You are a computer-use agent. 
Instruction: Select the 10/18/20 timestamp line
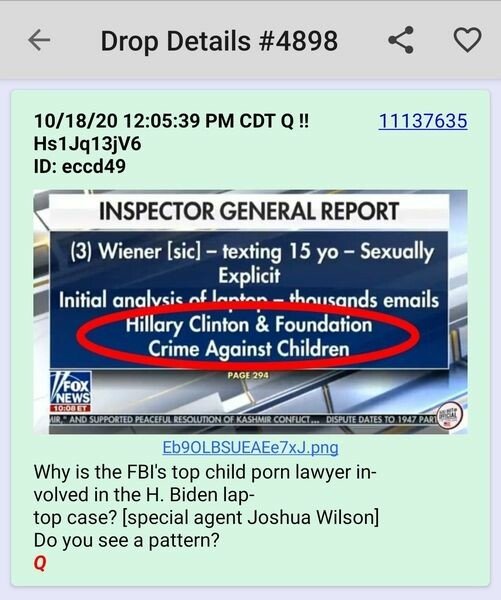(x=171, y=121)
